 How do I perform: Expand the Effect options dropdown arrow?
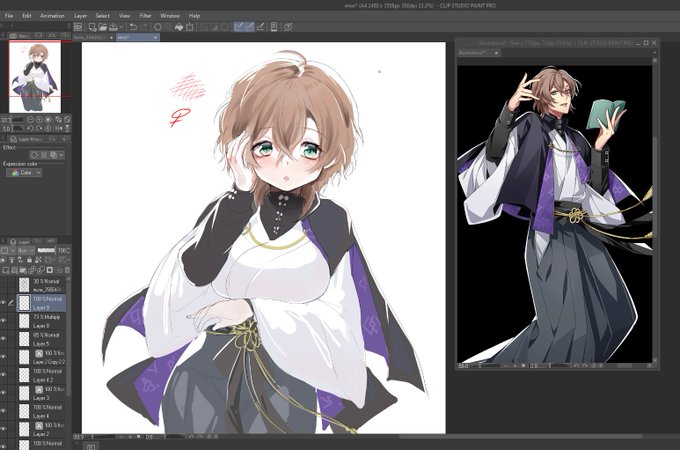[62, 155]
